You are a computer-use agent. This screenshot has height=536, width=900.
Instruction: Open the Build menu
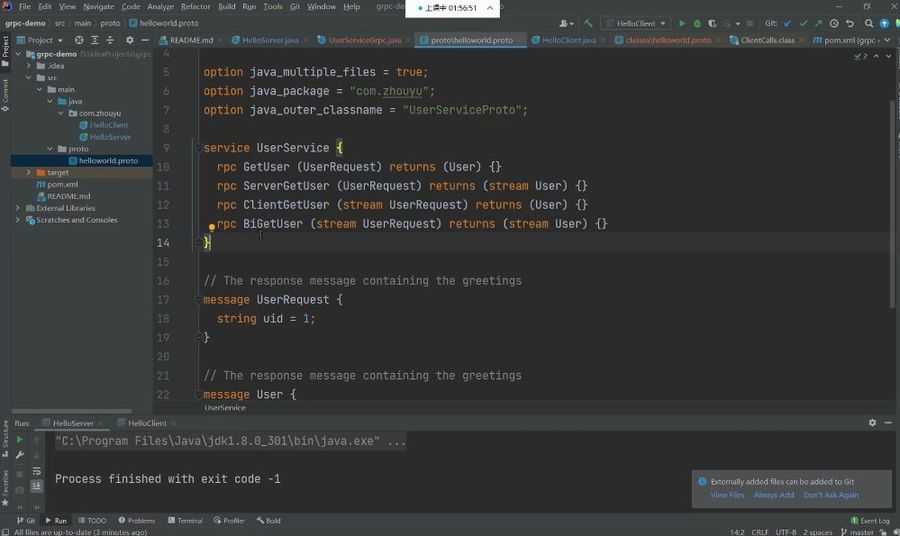point(226,6)
